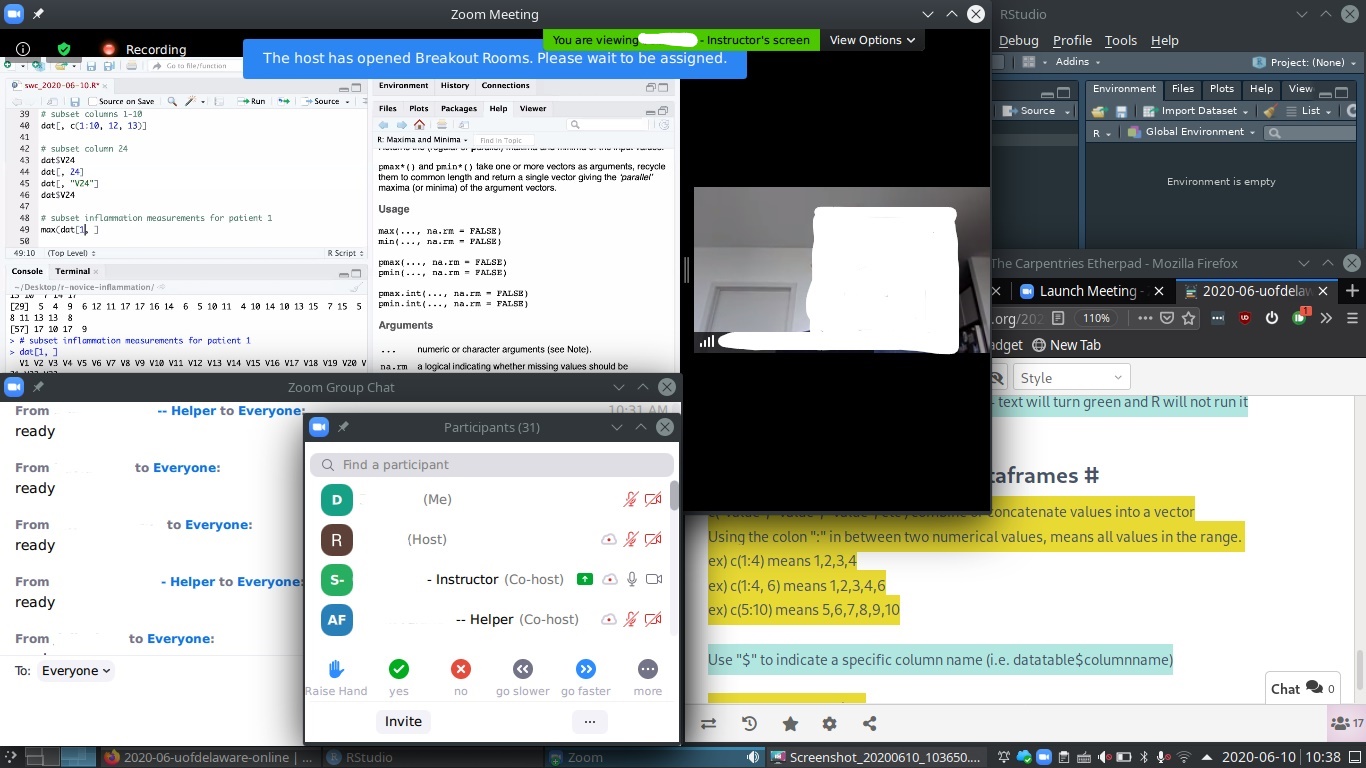The image size is (1366, 768).
Task: Open a New Tab in Firefox
Action: coord(1353,291)
